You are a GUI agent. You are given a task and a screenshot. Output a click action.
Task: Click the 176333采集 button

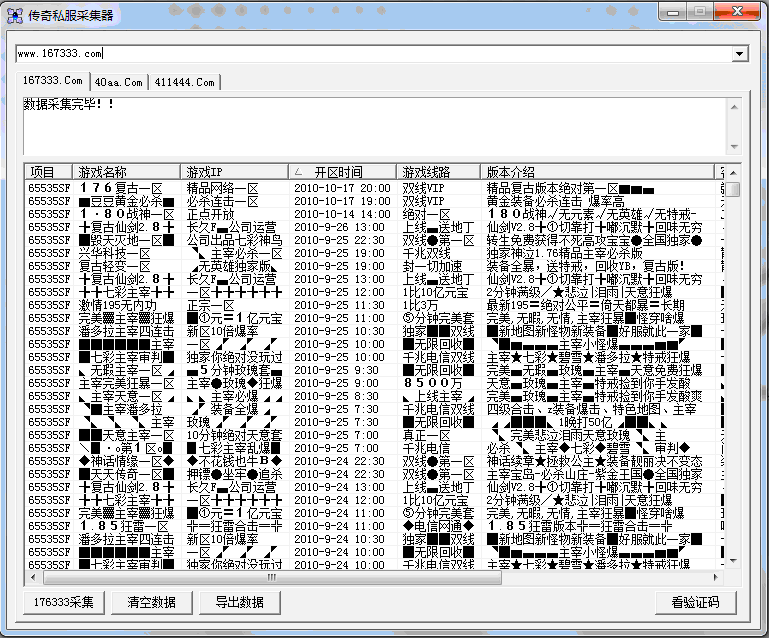coord(63,602)
